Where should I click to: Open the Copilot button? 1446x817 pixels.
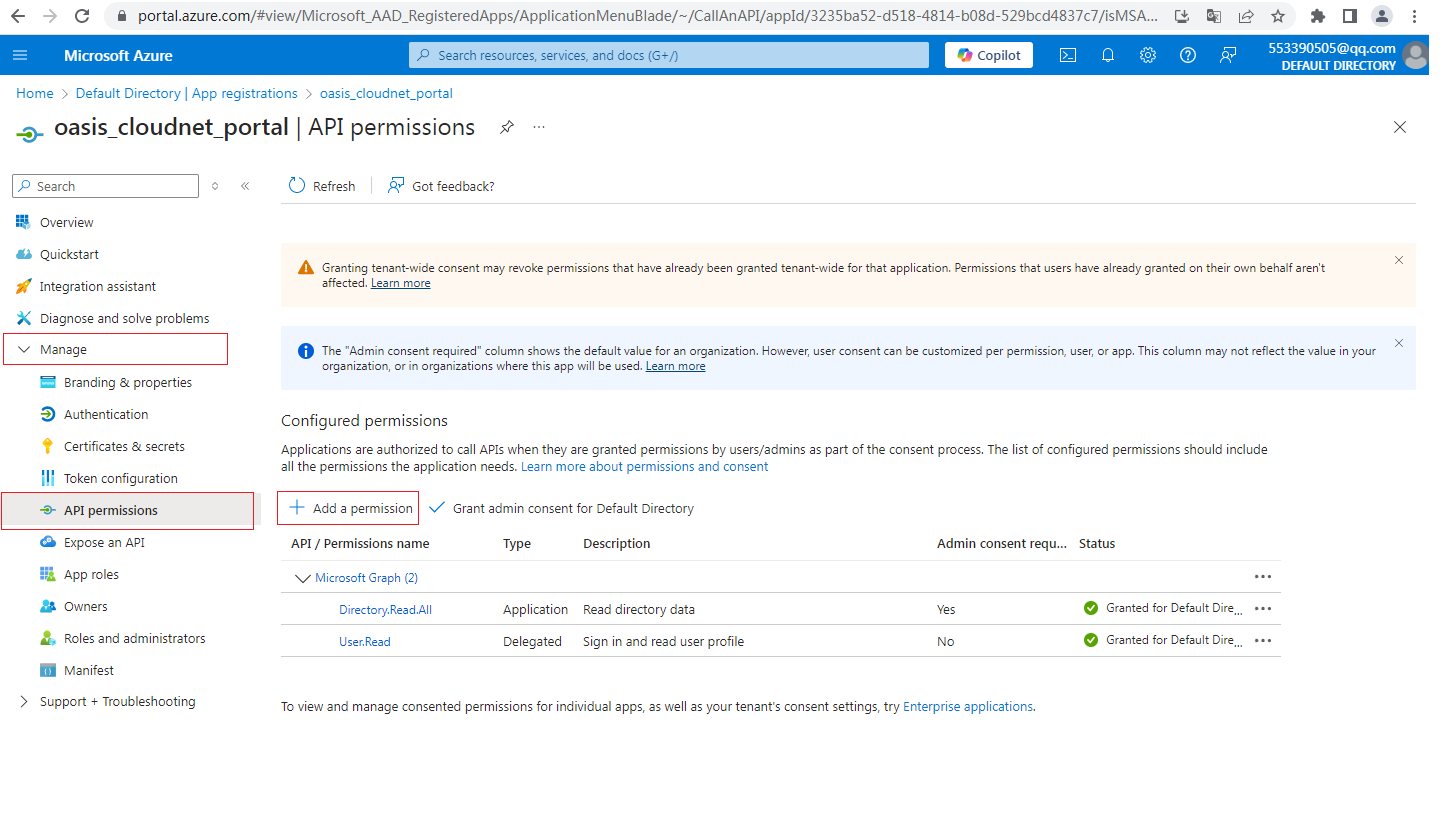[x=989, y=55]
